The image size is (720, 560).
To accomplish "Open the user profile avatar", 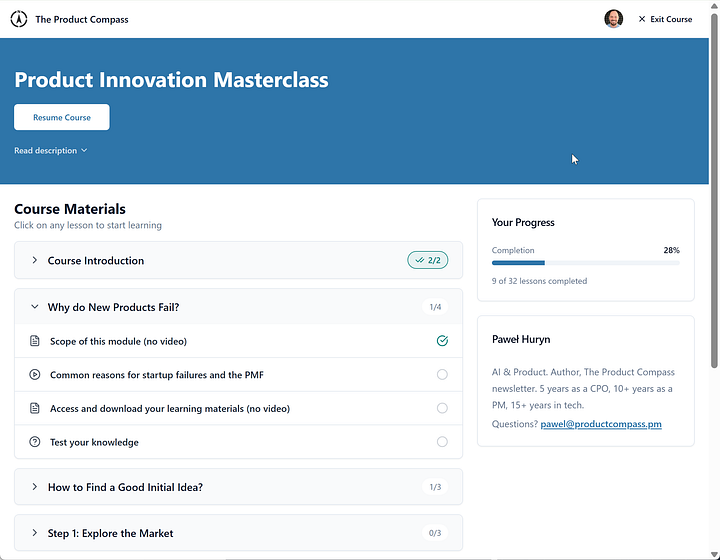I will tap(613, 19).
